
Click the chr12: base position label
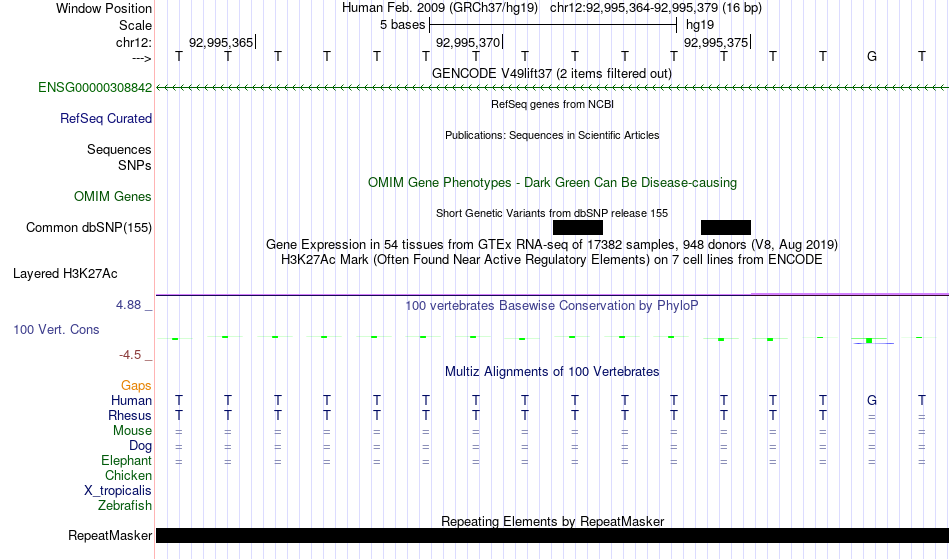pos(134,42)
